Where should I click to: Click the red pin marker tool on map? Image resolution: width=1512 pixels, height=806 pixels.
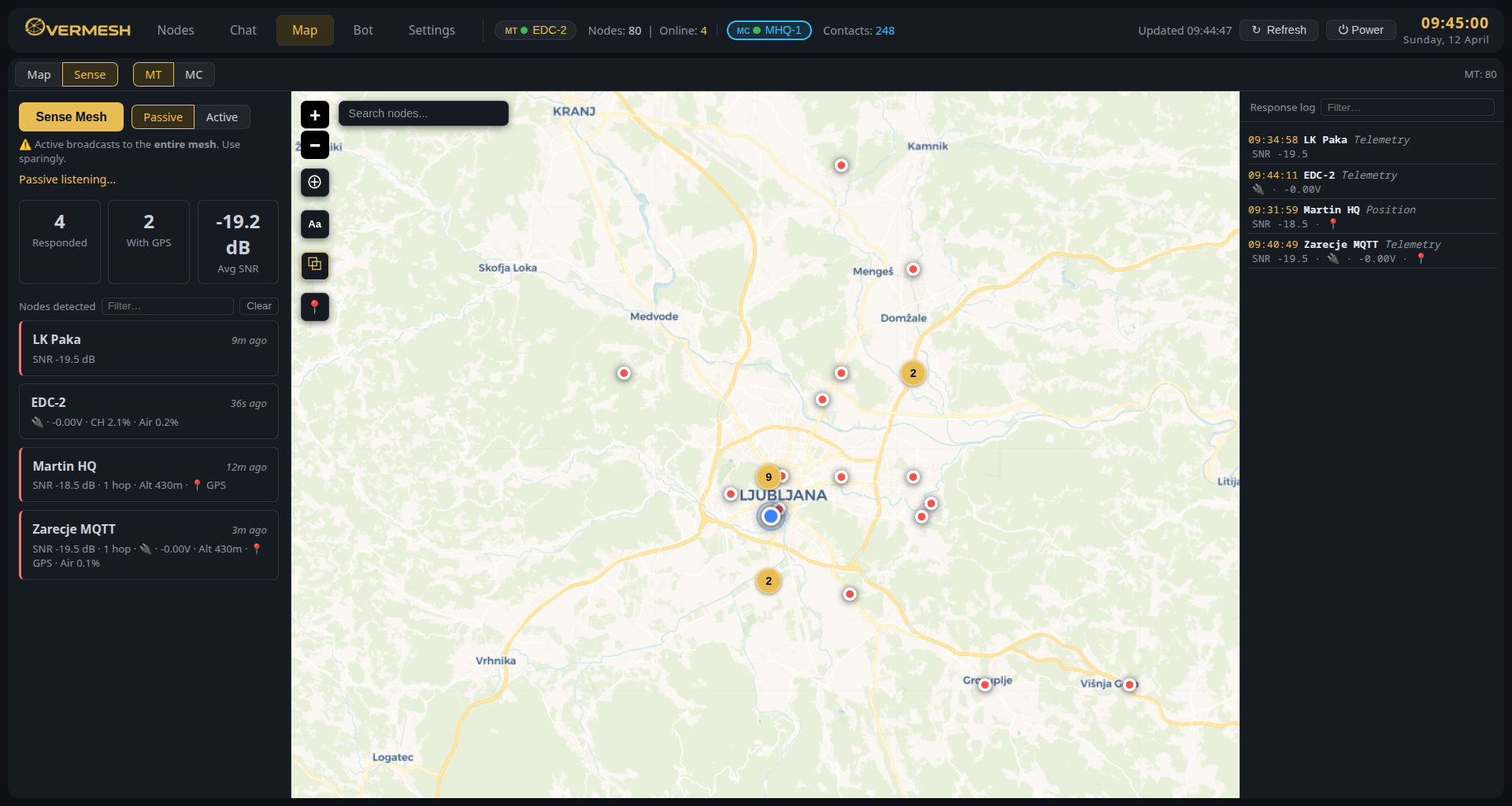[314, 307]
